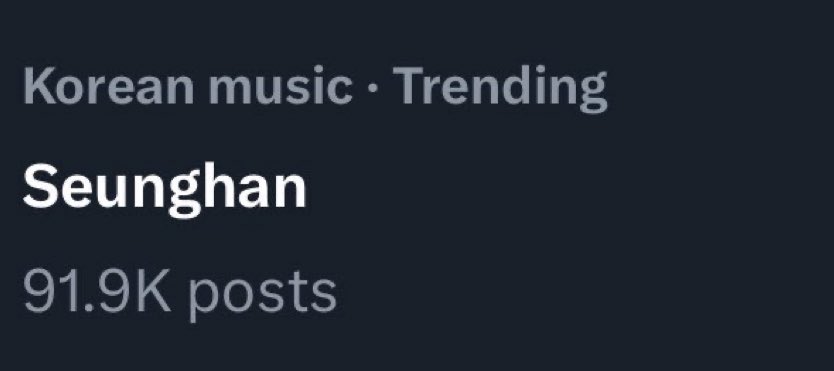Select the Korean music category label

(188, 86)
